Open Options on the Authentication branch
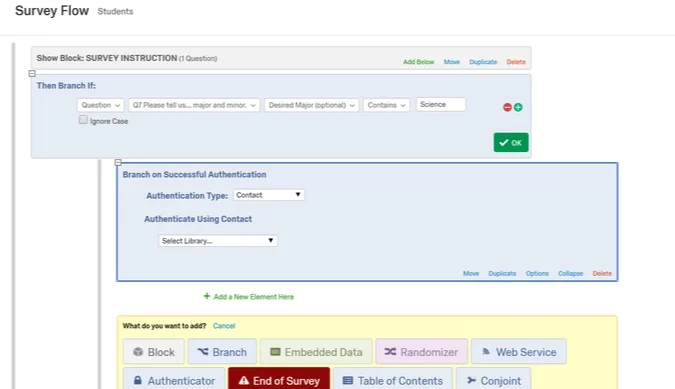Screen dimensions: 675x389 coord(537,273)
